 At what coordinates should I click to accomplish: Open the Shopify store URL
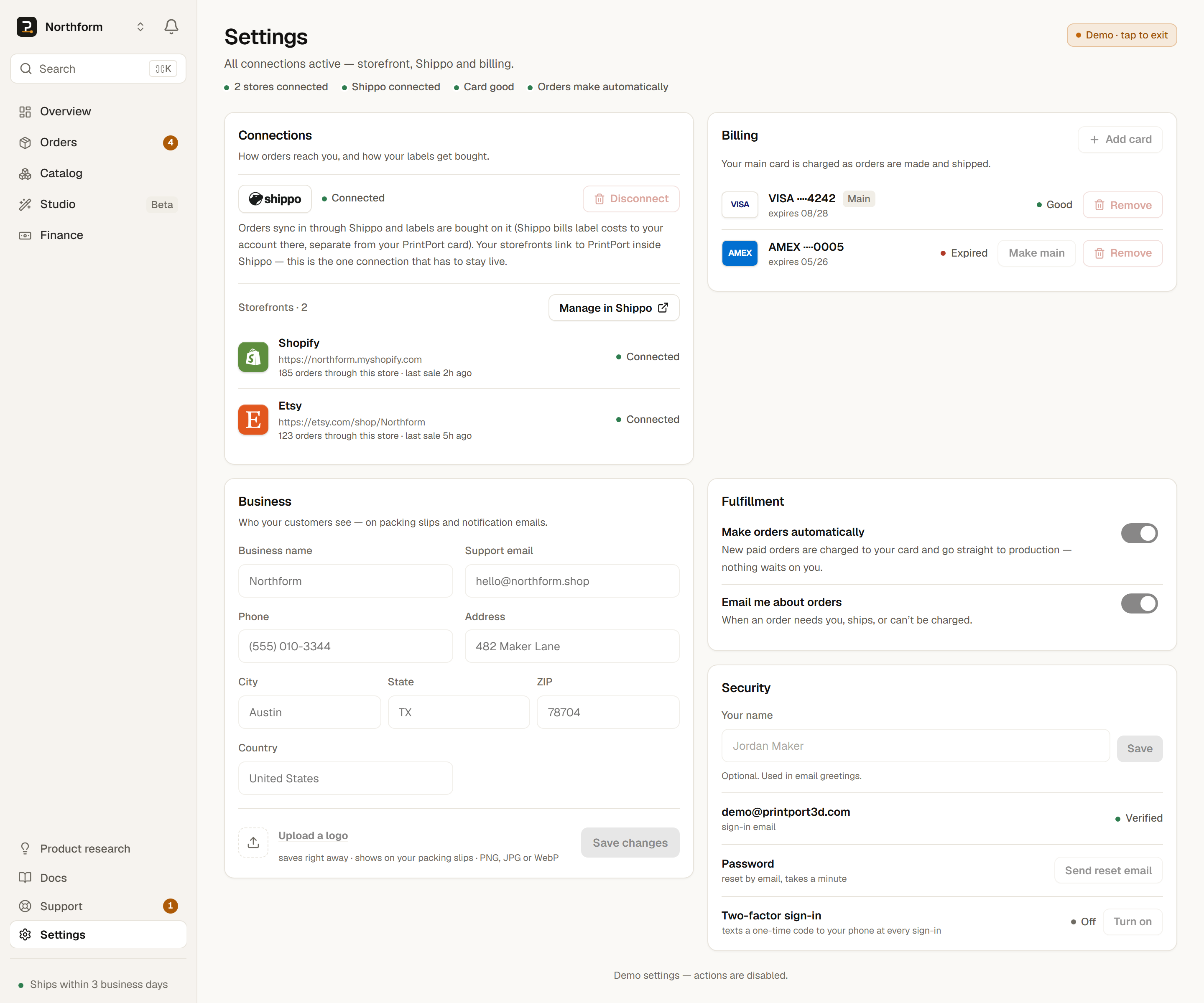click(350, 359)
